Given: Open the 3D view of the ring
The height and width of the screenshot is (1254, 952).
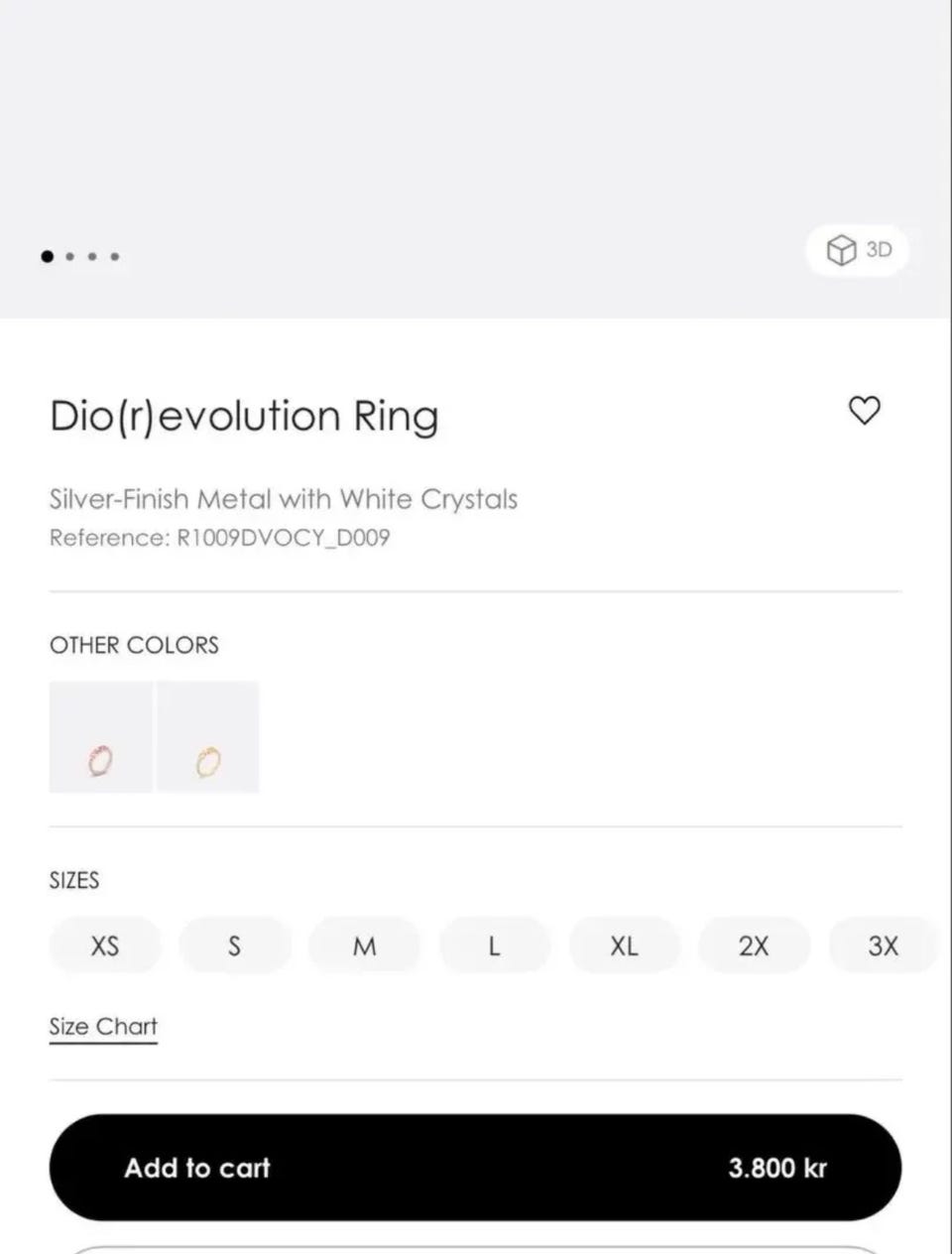Looking at the screenshot, I should 859,250.
